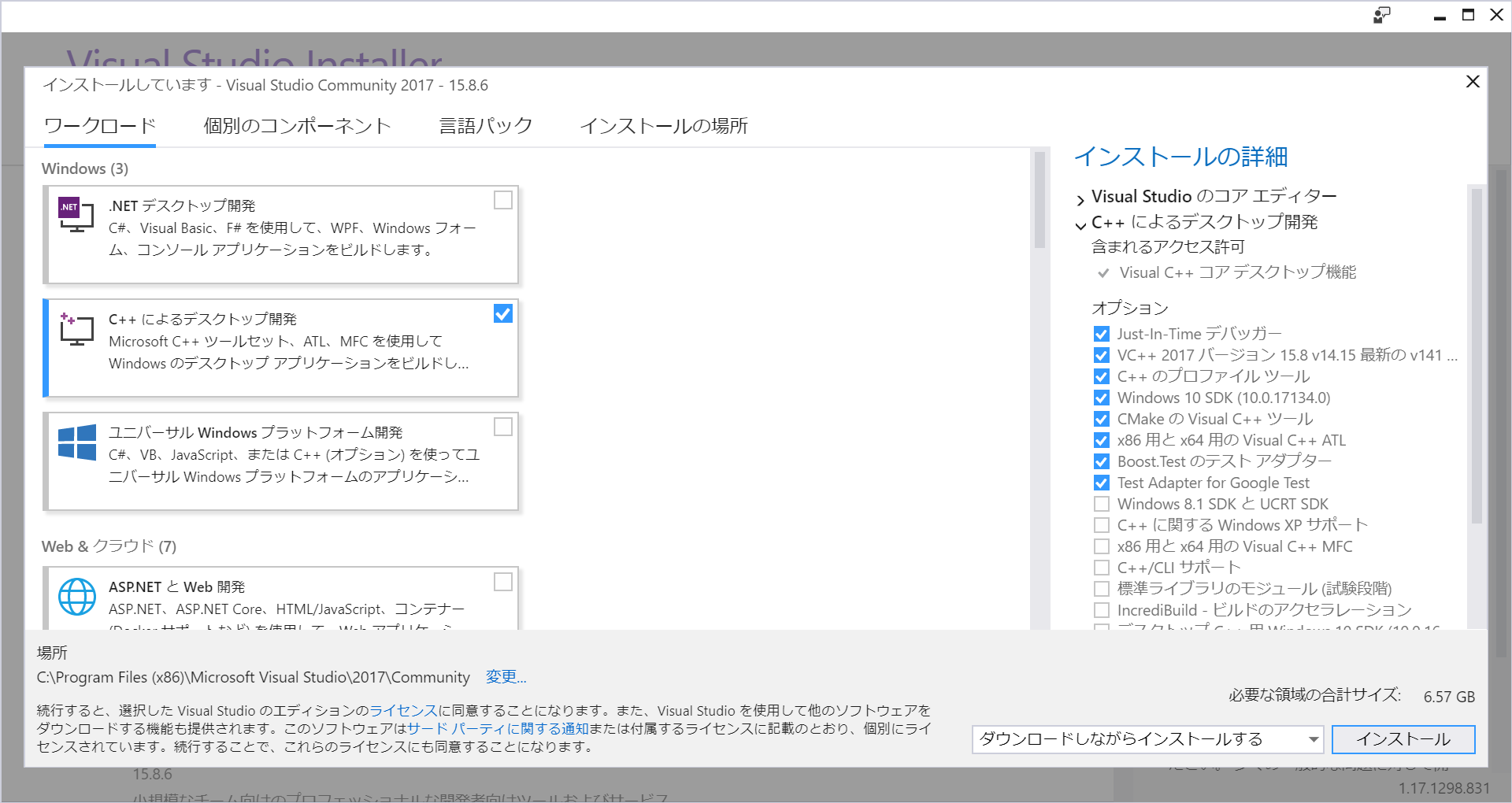Click the 変更... link to change location
Image resolution: width=1512 pixels, height=803 pixels.
506,677
